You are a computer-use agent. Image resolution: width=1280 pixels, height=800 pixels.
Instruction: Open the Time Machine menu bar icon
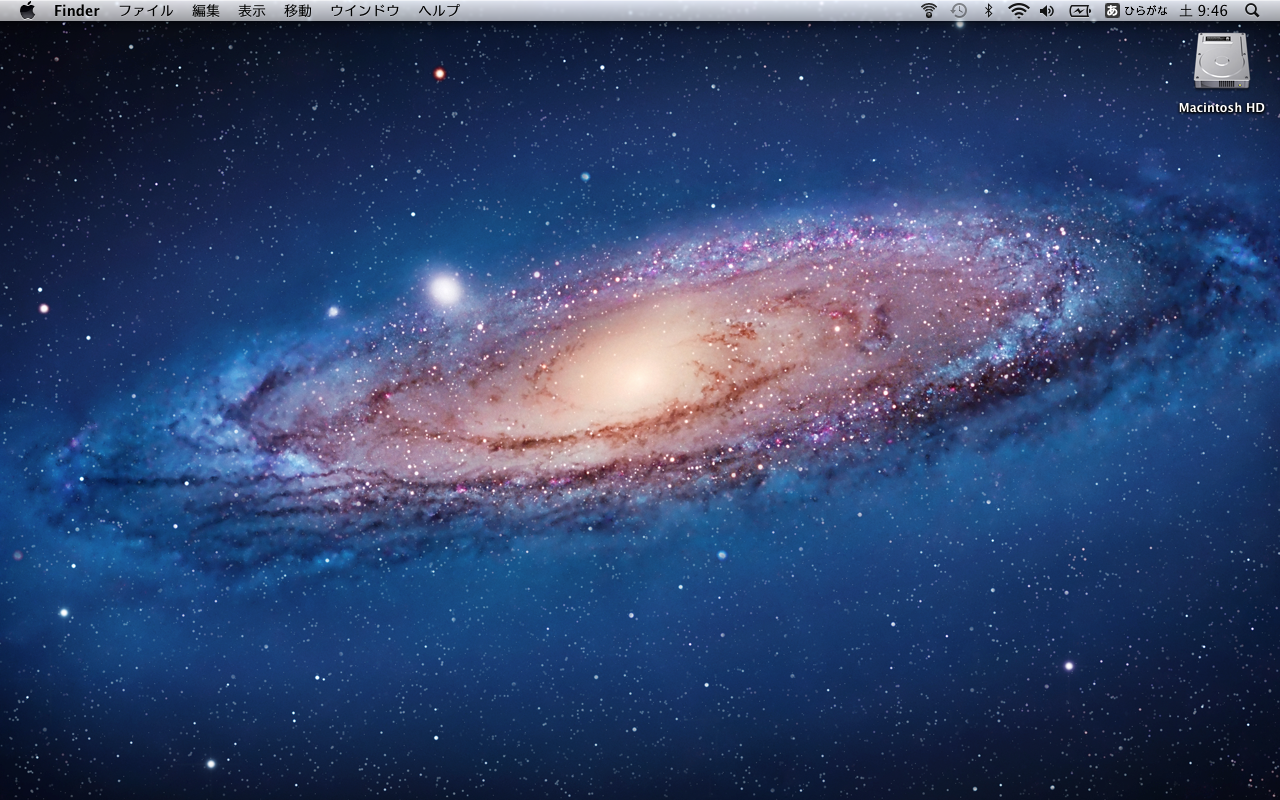pos(958,10)
